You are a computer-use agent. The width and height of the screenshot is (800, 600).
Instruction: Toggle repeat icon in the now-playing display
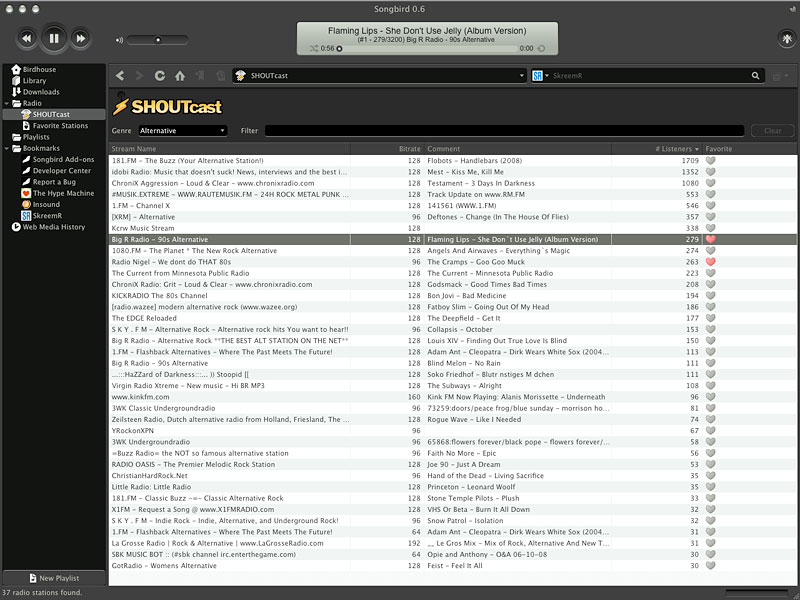541,48
